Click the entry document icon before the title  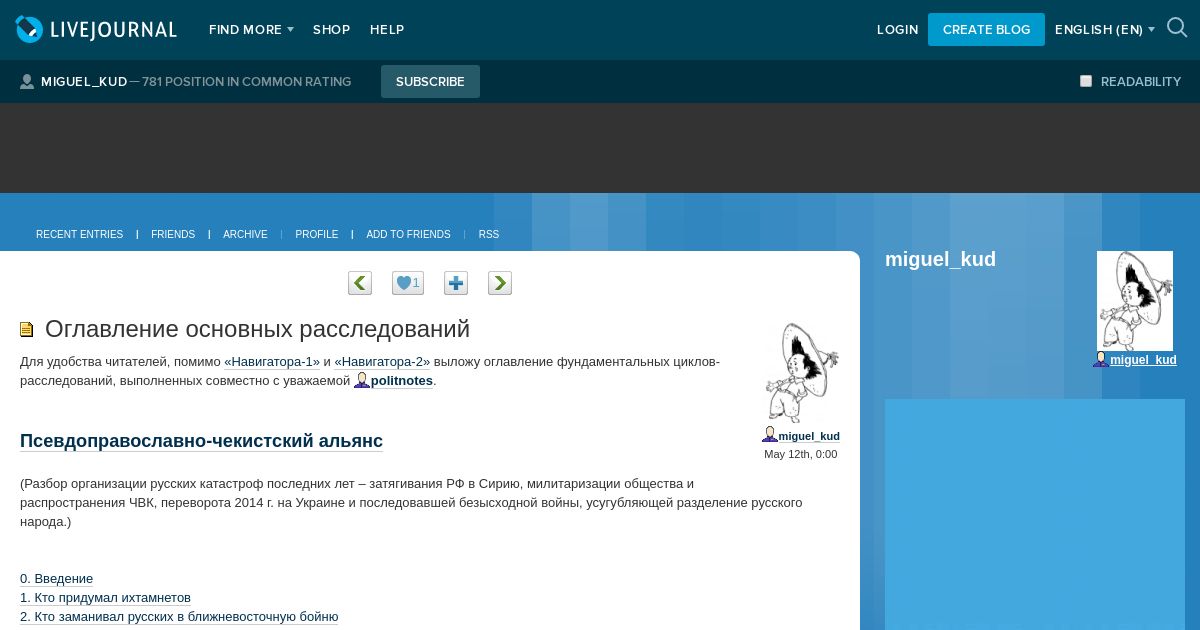point(27,329)
